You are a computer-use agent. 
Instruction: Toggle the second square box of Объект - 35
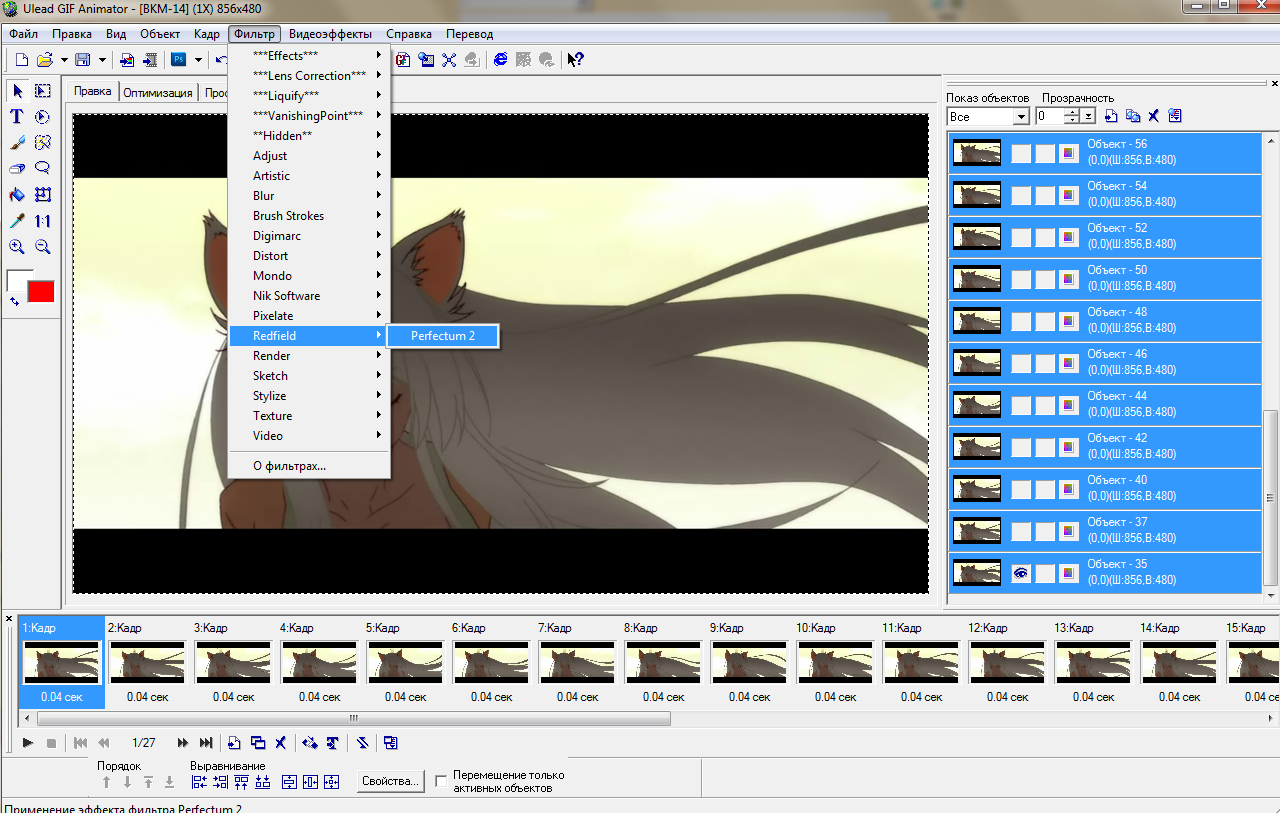coord(1045,573)
